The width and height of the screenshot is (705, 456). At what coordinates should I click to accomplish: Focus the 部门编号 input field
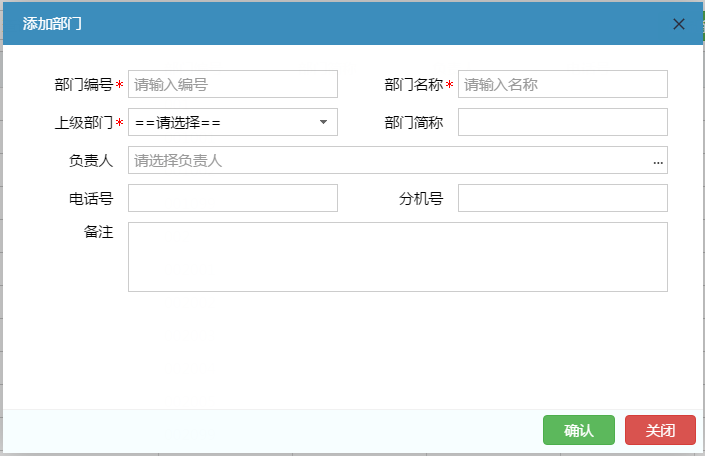[232, 84]
